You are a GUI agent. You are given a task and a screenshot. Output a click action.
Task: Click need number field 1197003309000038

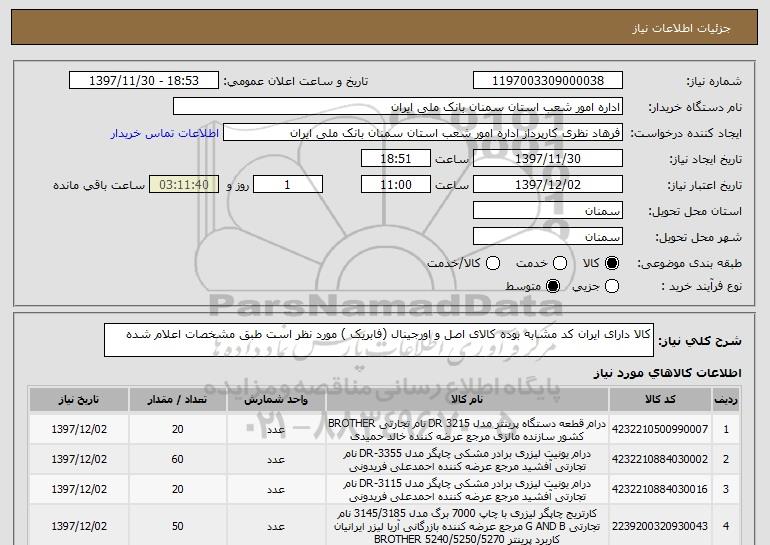548,81
